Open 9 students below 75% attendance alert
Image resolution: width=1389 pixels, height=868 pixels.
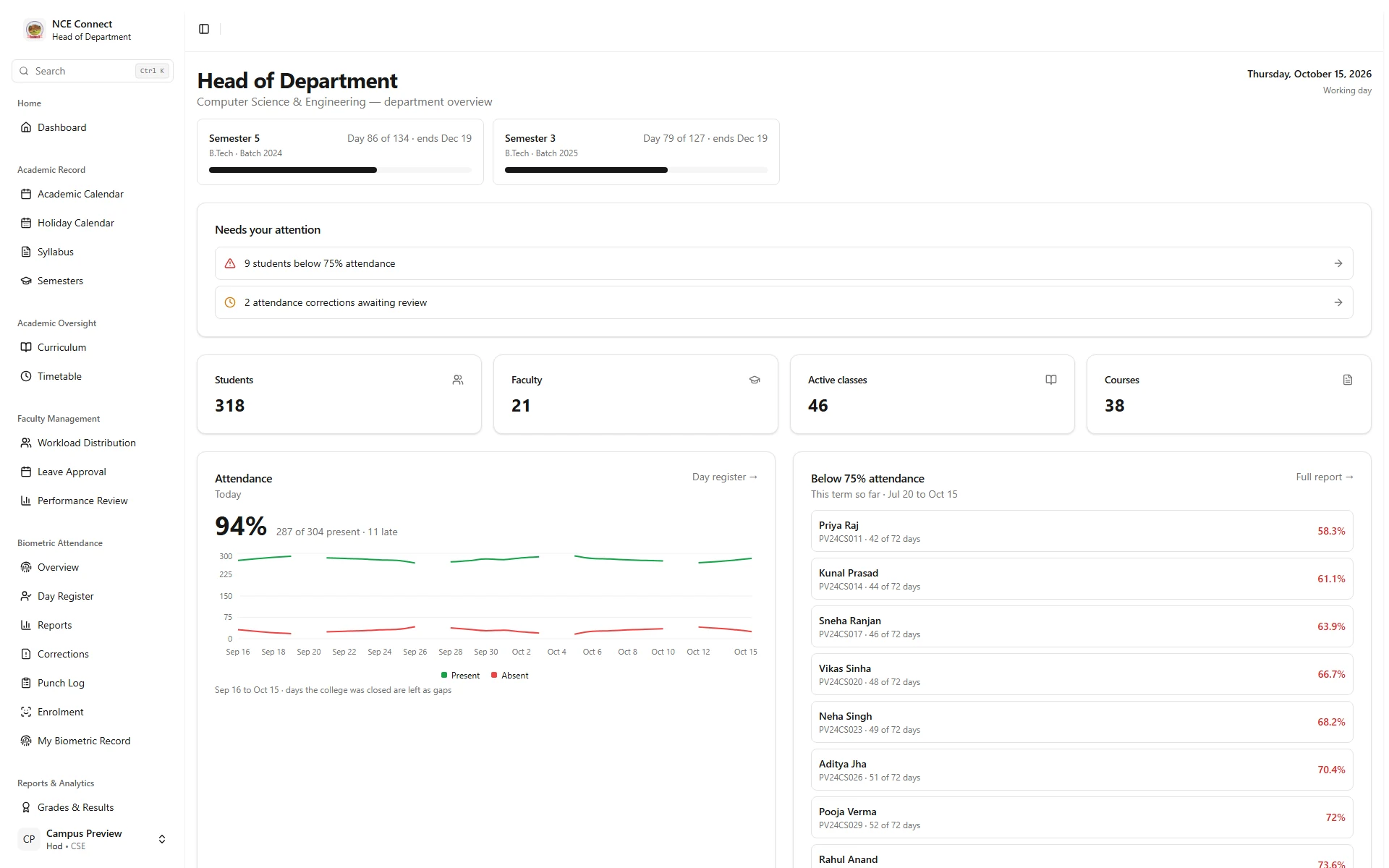[x=783, y=263]
